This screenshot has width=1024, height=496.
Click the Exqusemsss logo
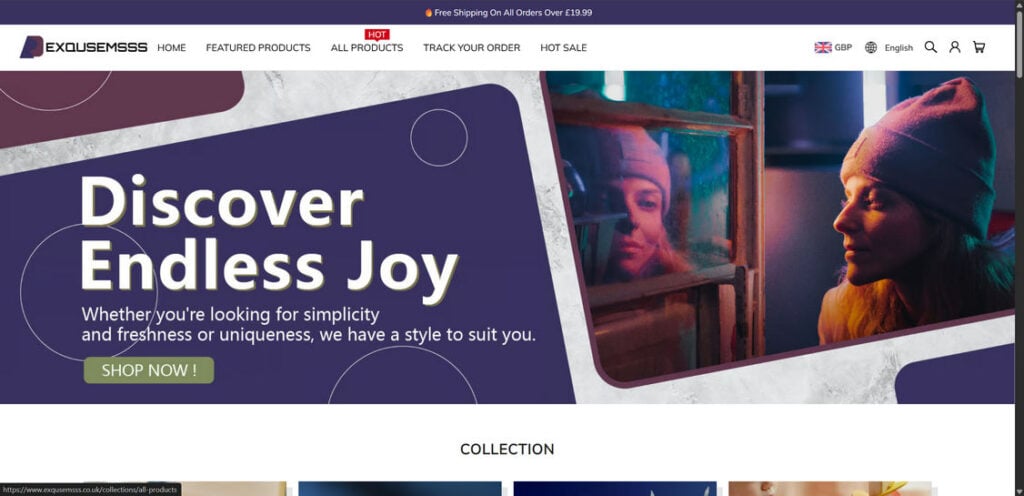coord(84,47)
